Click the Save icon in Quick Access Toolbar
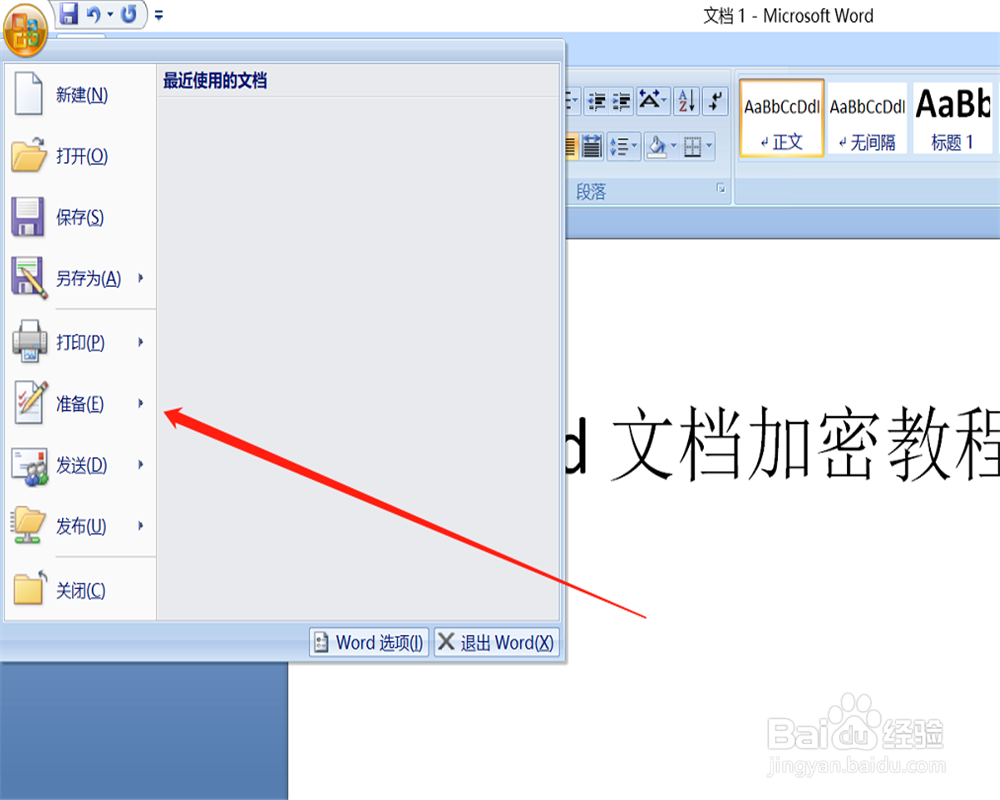The image size is (1000, 800). click(68, 13)
